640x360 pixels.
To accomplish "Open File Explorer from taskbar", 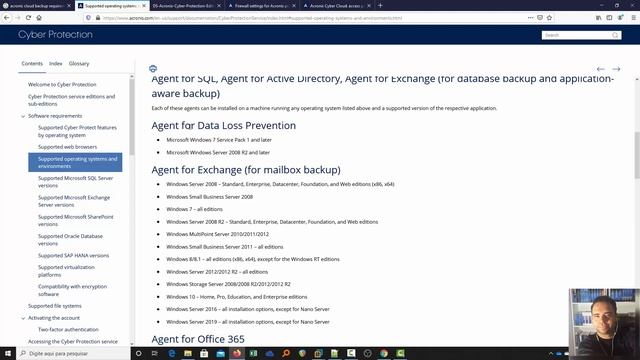I will tap(188, 353).
